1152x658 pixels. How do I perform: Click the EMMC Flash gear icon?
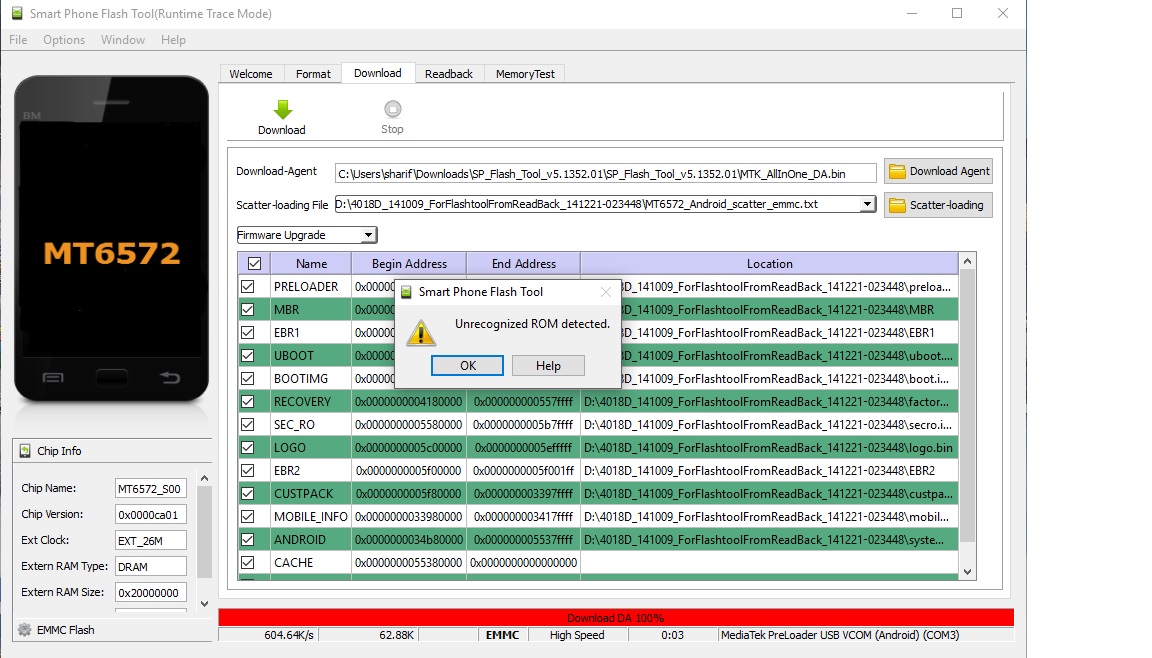(24, 630)
